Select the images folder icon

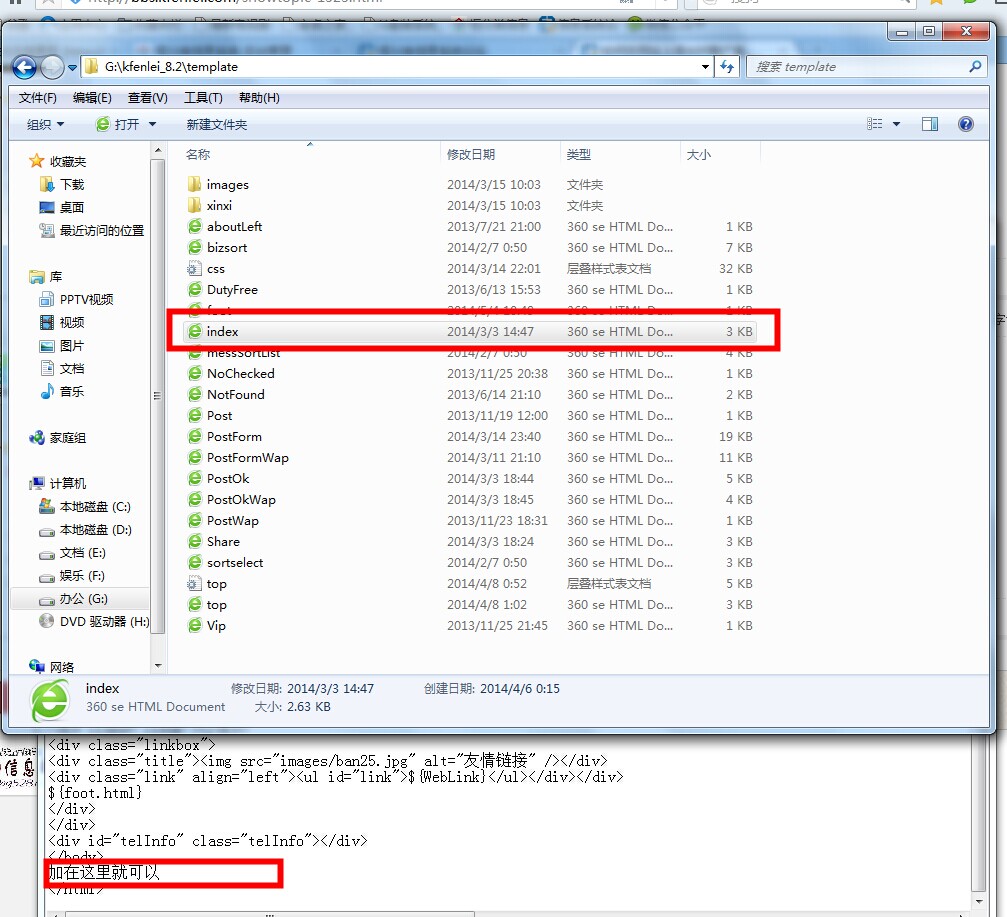tap(195, 184)
